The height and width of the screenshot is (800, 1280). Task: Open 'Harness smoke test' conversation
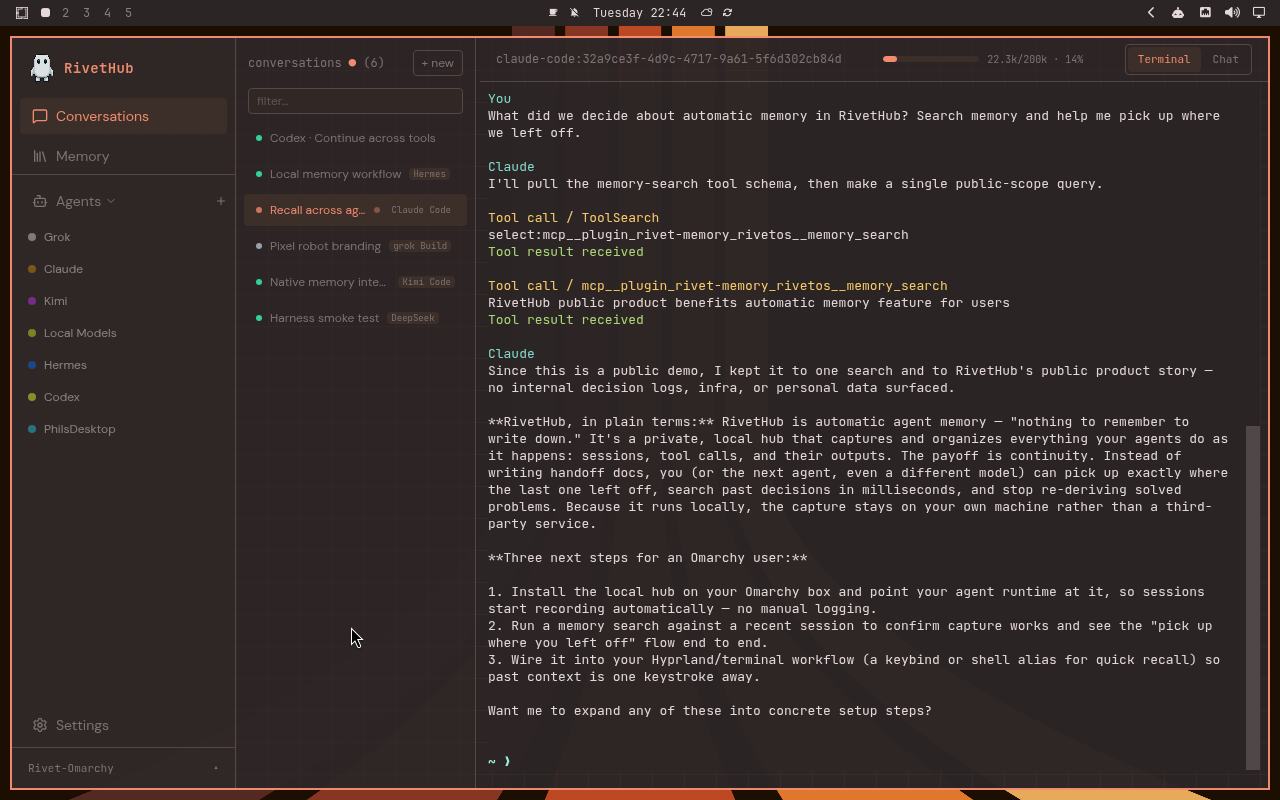(x=355, y=318)
